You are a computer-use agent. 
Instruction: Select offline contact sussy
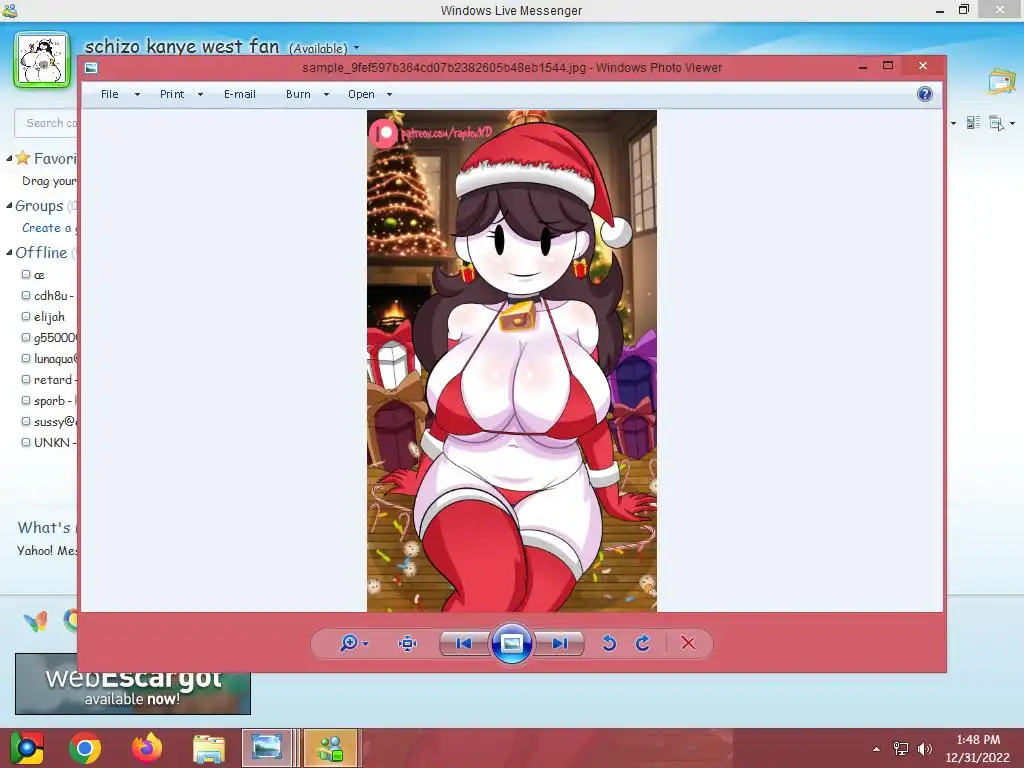point(49,421)
